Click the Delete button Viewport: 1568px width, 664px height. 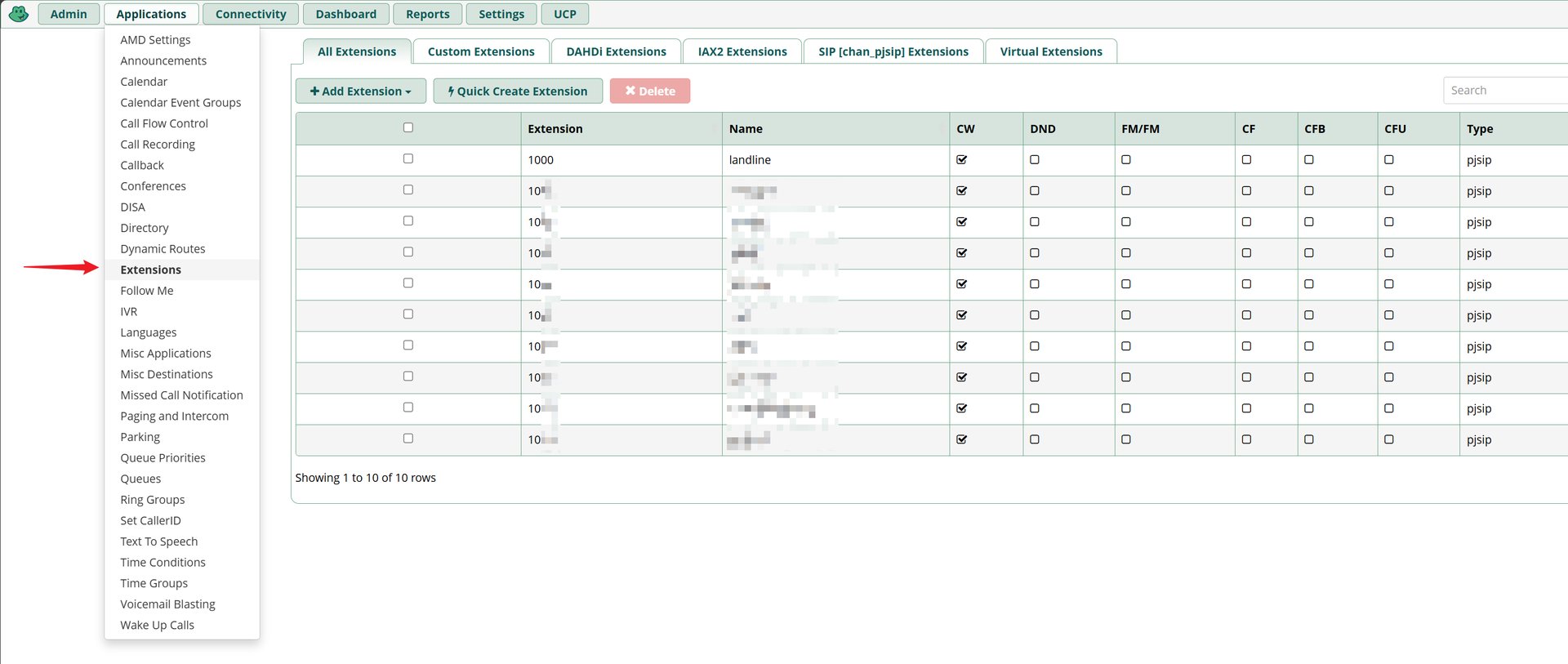(650, 91)
